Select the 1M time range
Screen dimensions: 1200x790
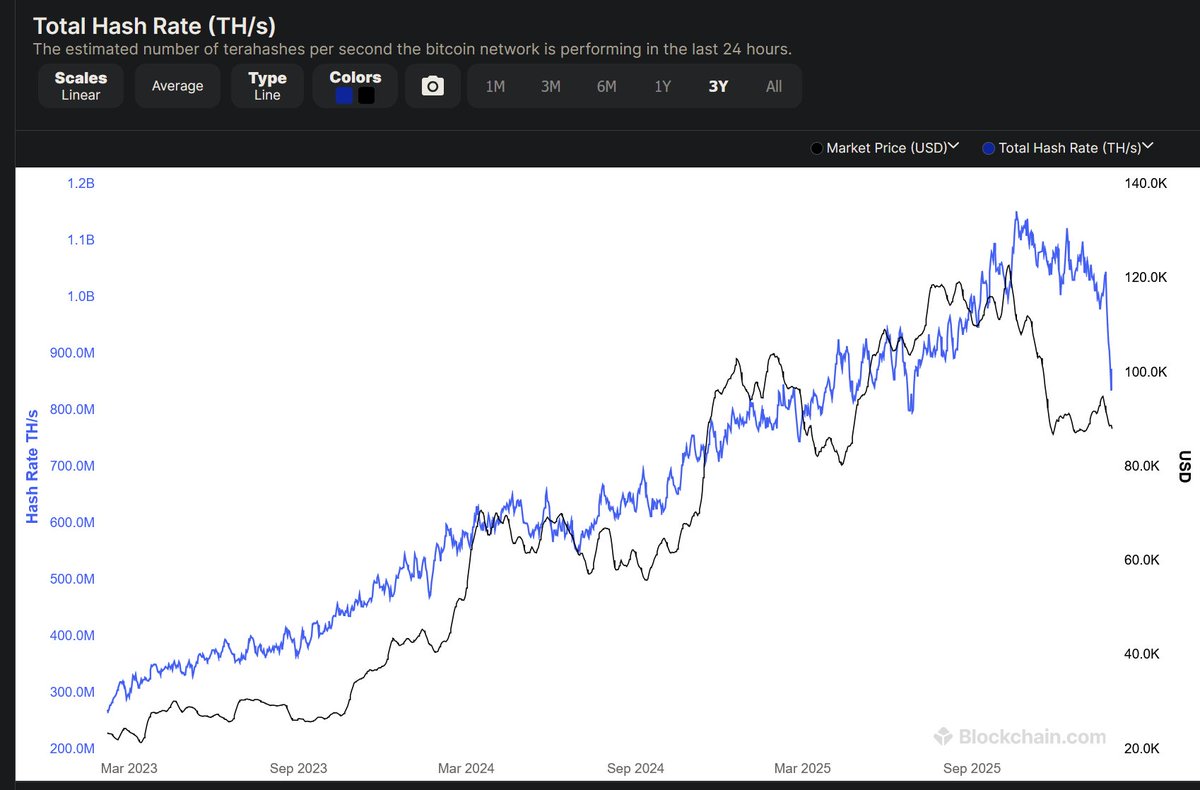(495, 86)
